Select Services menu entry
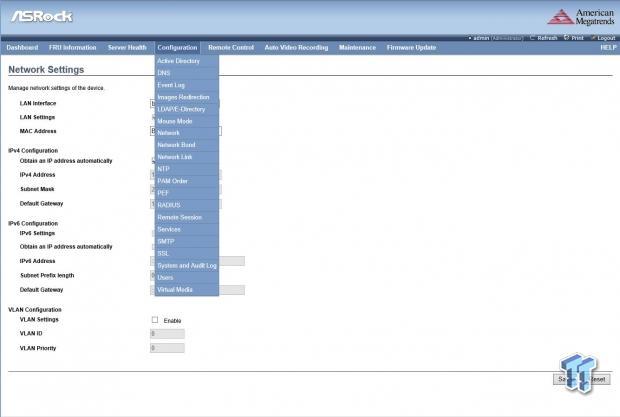 point(187,230)
